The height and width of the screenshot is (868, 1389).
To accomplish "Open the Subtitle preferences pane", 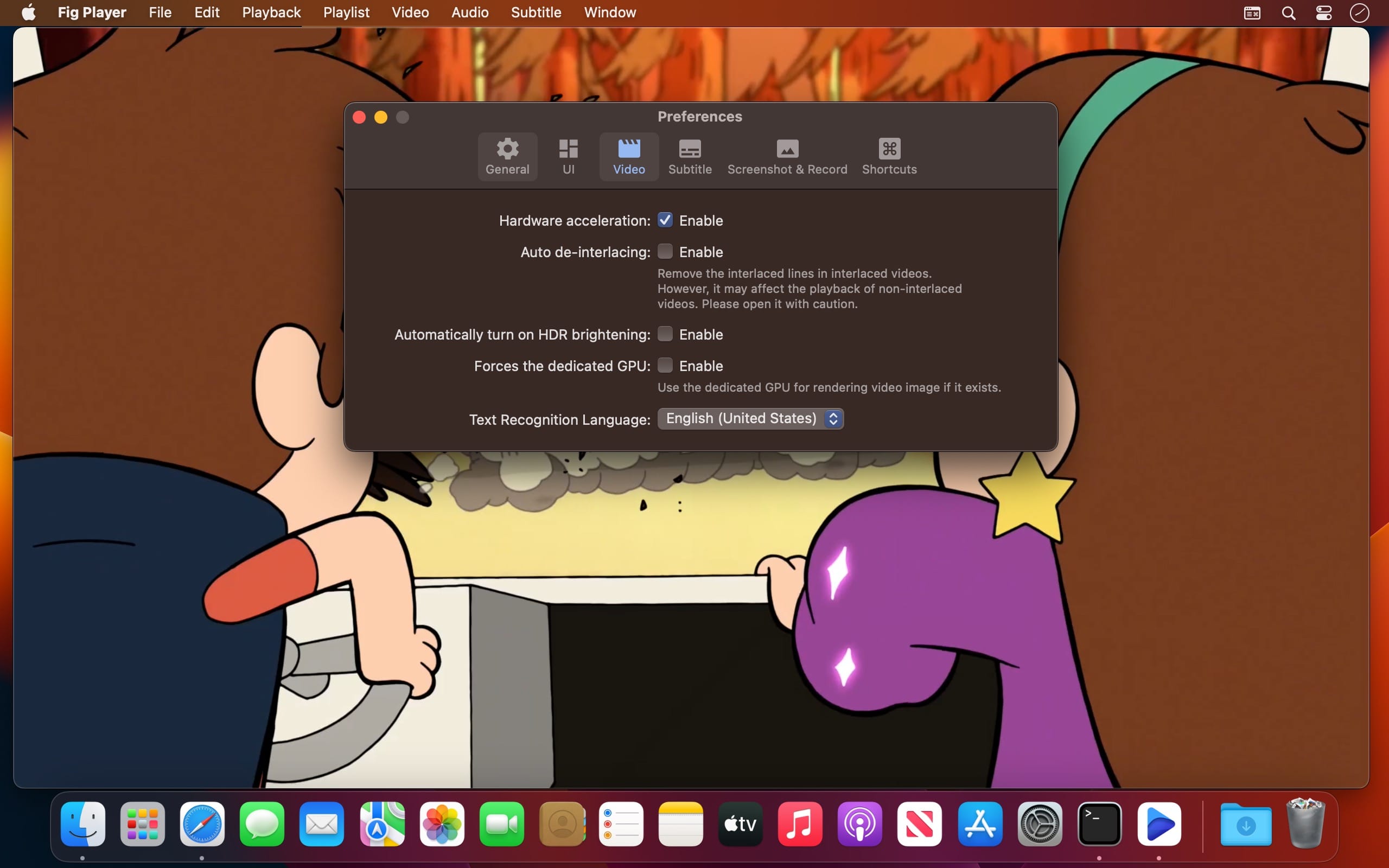I will 689,156.
